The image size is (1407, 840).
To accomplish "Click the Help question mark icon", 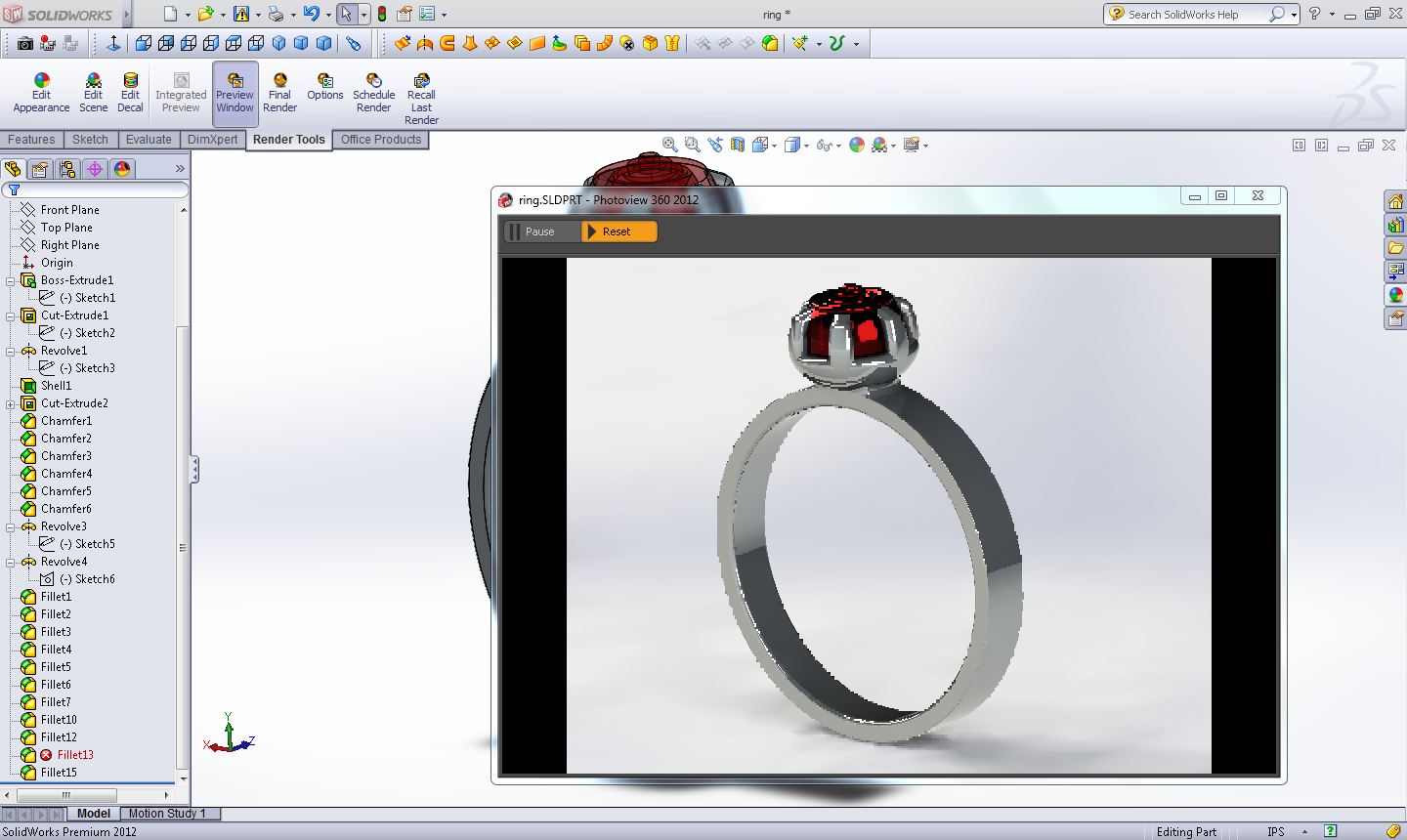I will (1314, 14).
